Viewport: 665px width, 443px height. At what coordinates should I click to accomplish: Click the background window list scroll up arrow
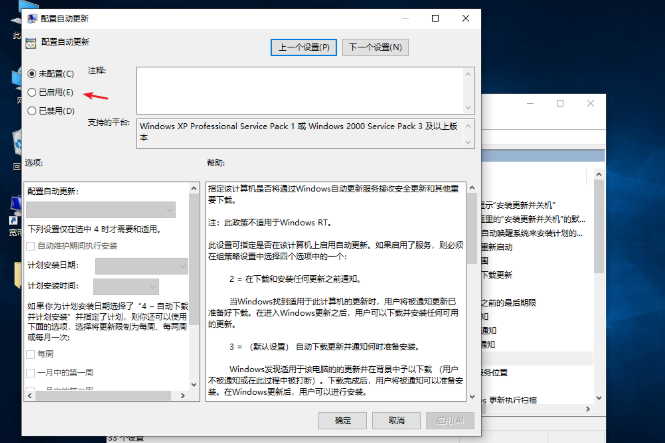pyautogui.click(x=599, y=174)
